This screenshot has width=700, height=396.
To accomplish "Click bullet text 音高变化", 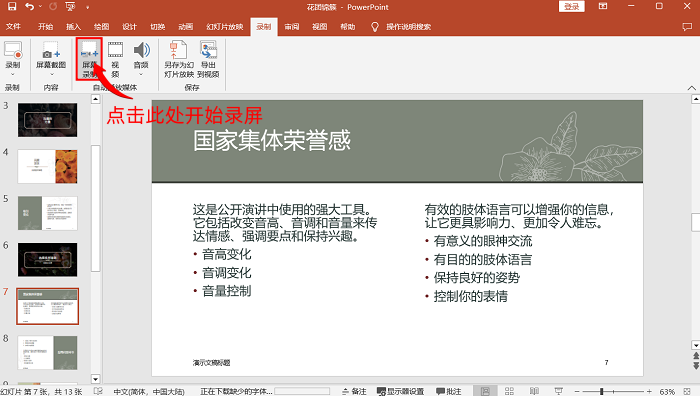I will [x=227, y=254].
